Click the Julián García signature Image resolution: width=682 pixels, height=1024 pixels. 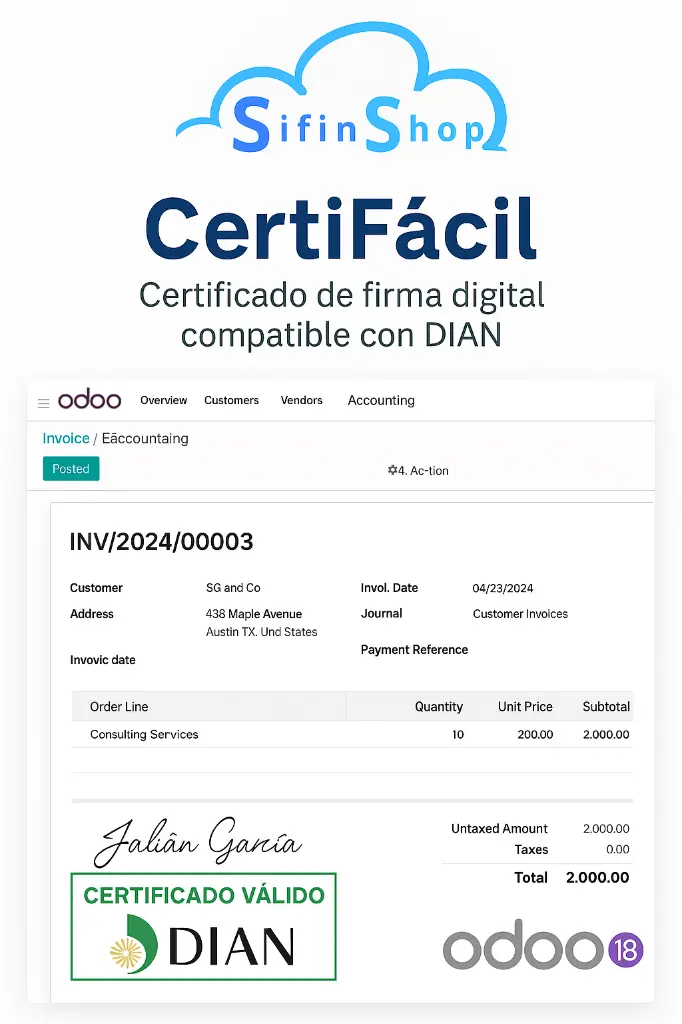coord(197,842)
